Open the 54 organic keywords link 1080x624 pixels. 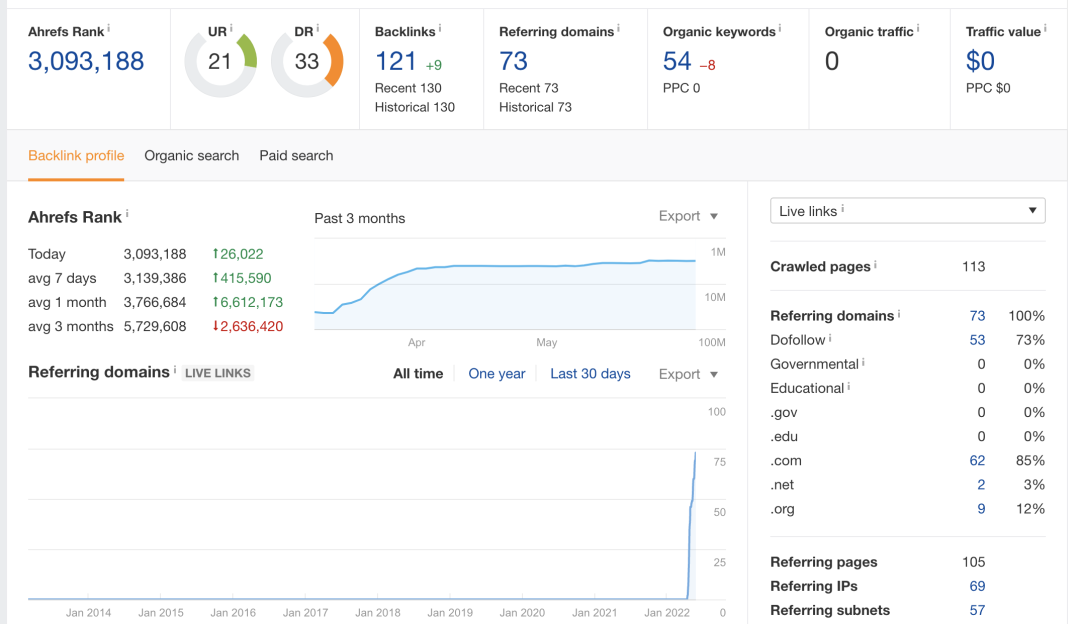(677, 62)
